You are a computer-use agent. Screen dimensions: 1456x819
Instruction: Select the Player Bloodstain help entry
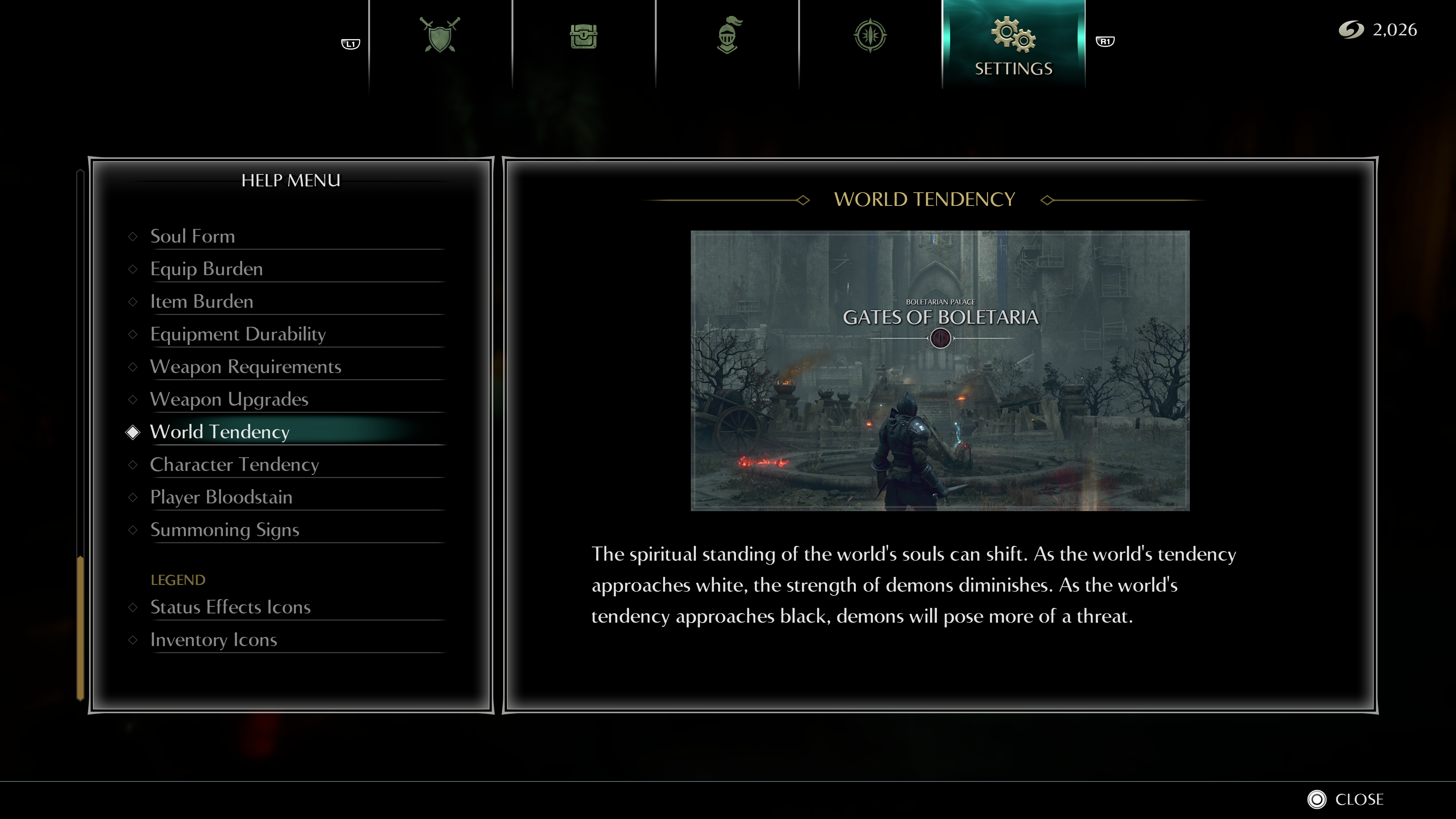click(x=221, y=497)
